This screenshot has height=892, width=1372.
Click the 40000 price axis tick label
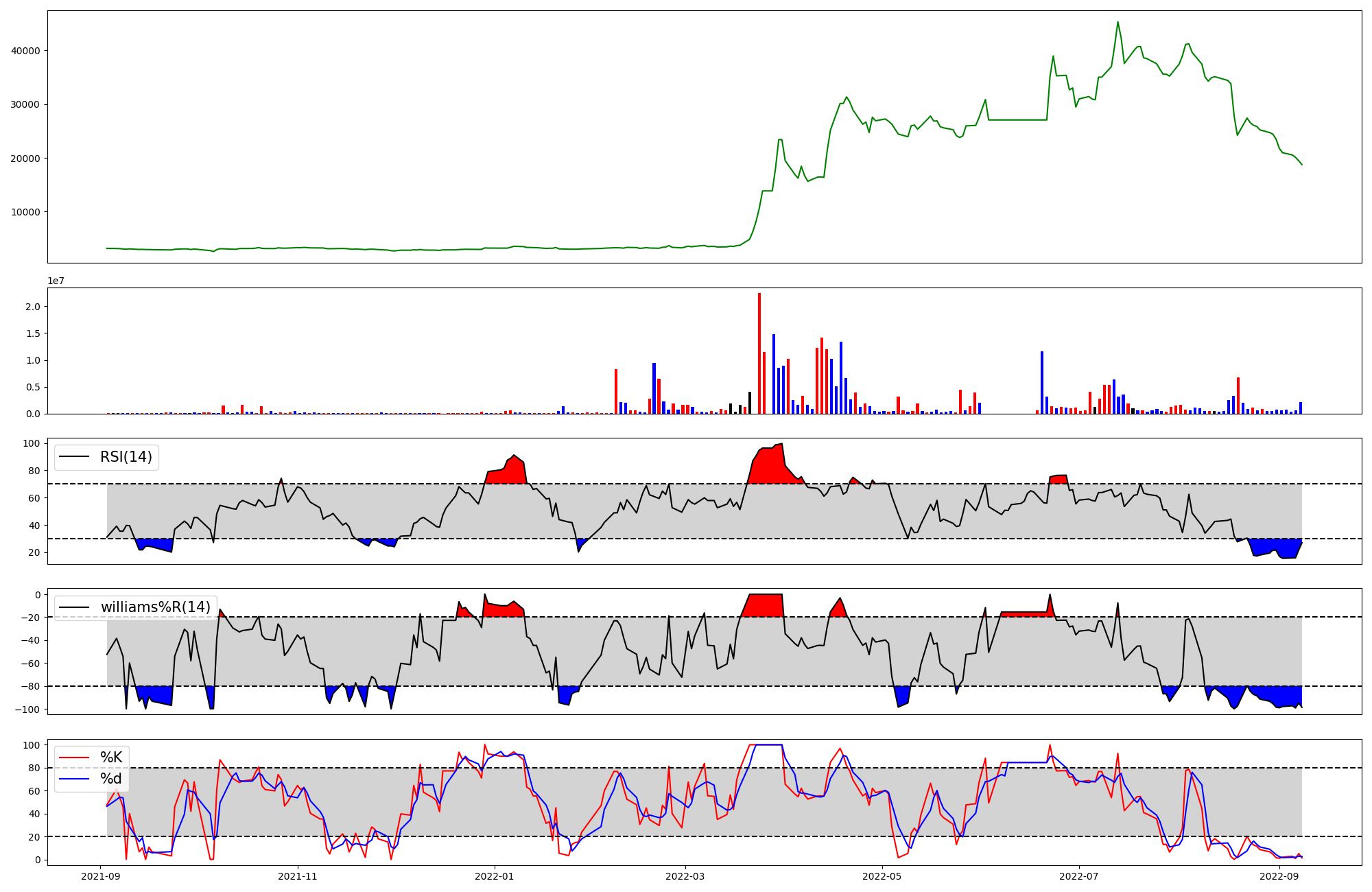(x=26, y=51)
